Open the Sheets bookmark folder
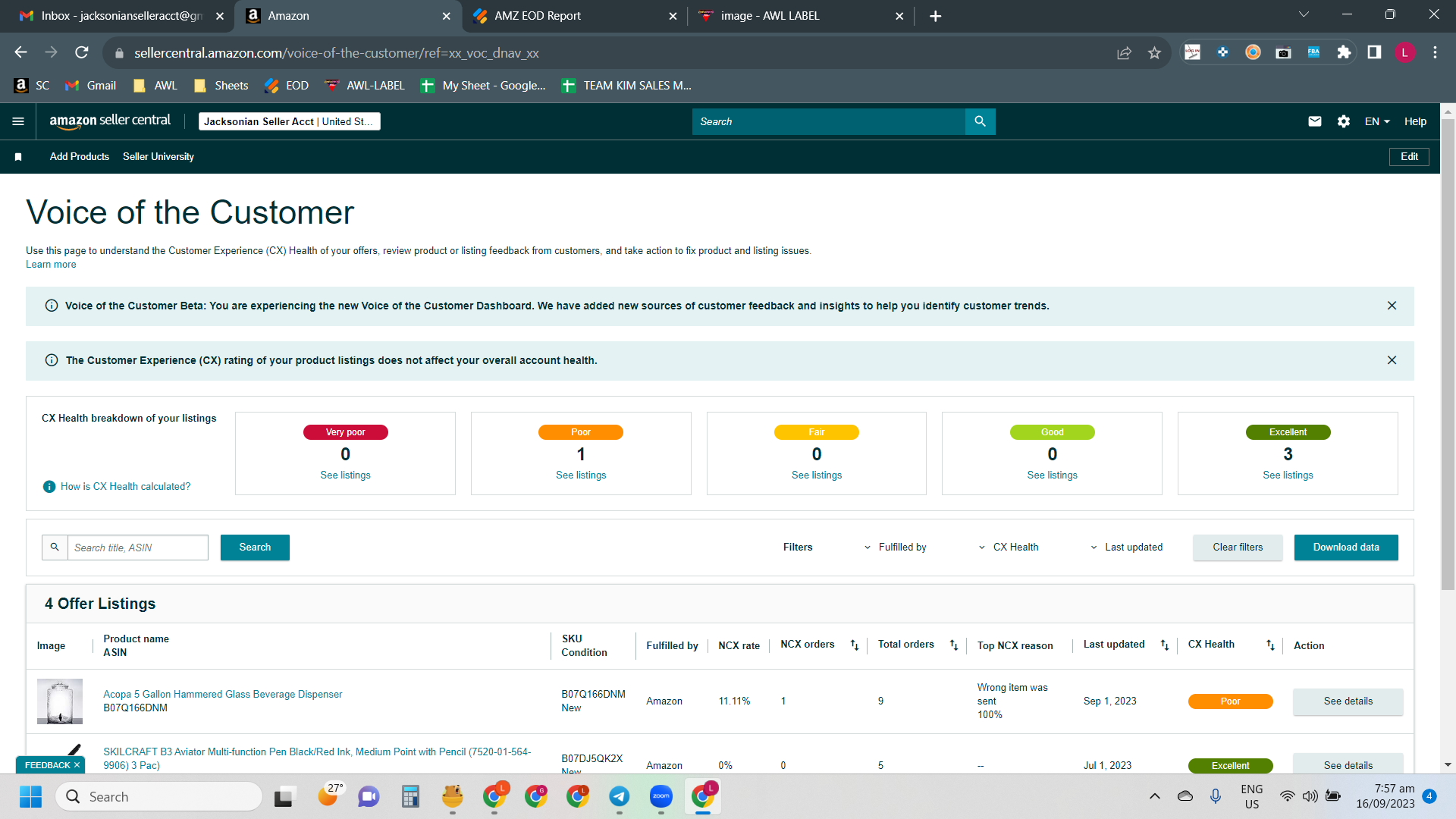 [x=221, y=86]
